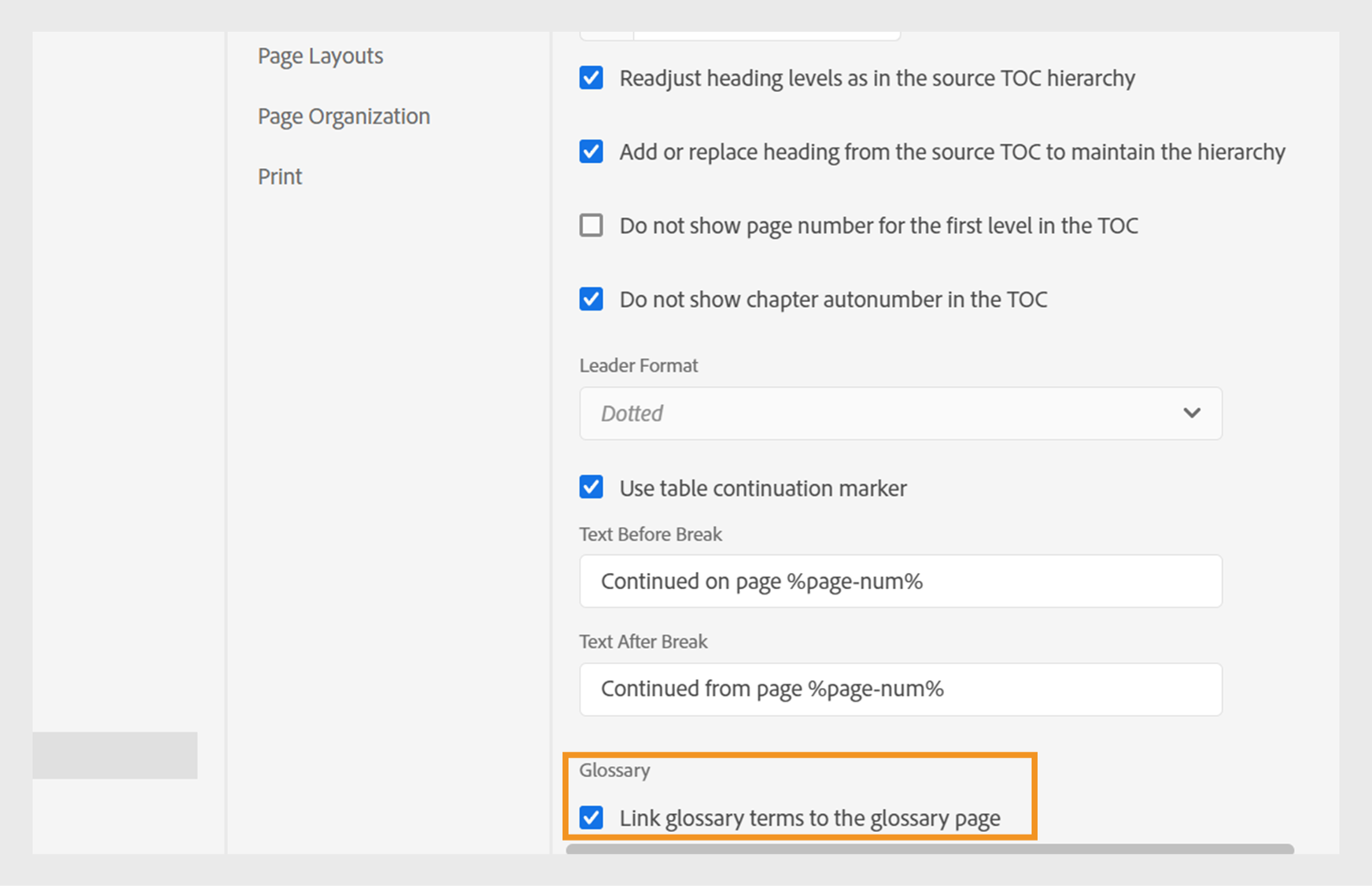Select Page Organization in the sidebar
The image size is (1372, 886).
pyautogui.click(x=343, y=116)
